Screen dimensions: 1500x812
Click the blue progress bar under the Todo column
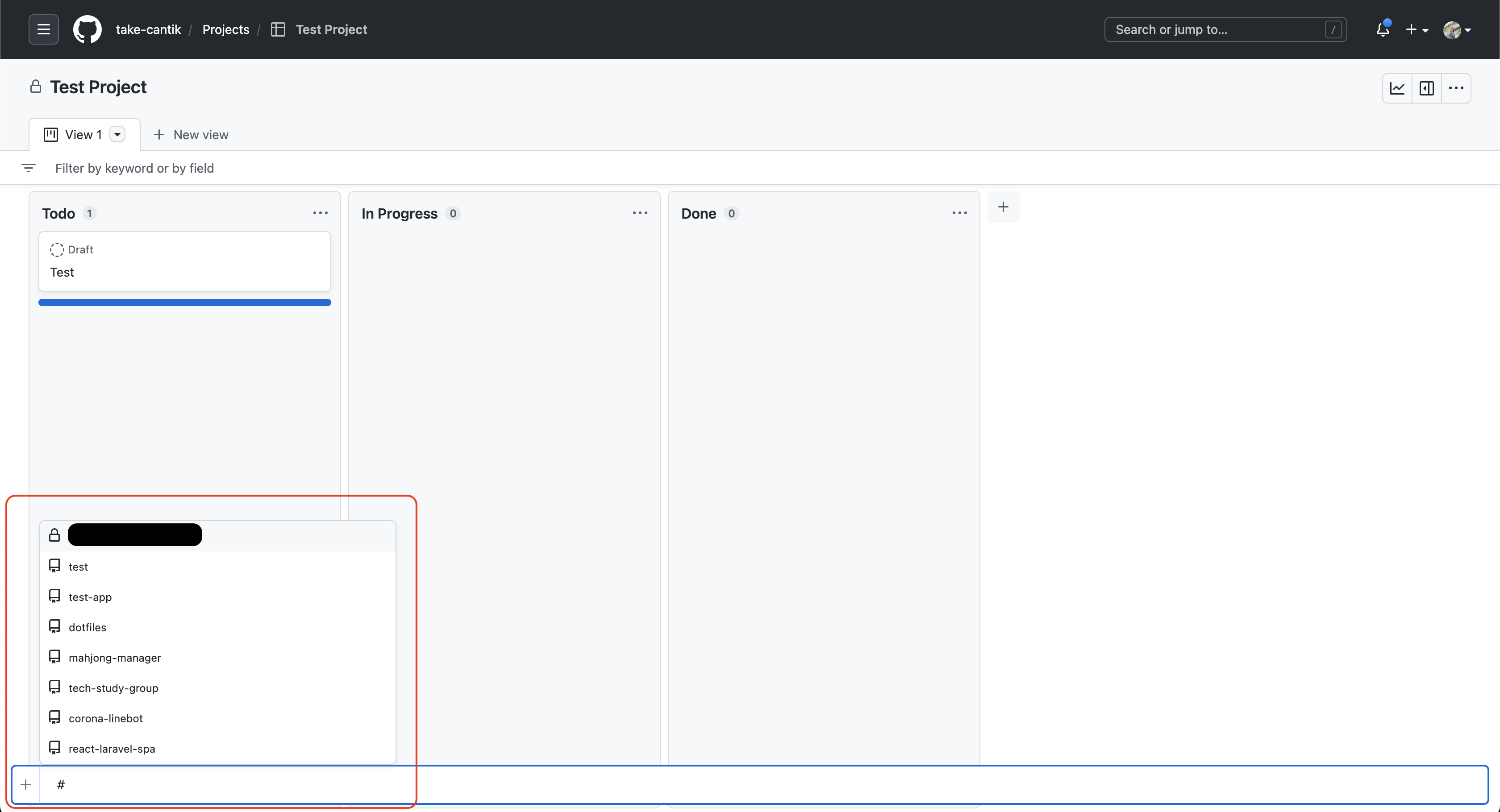(184, 302)
